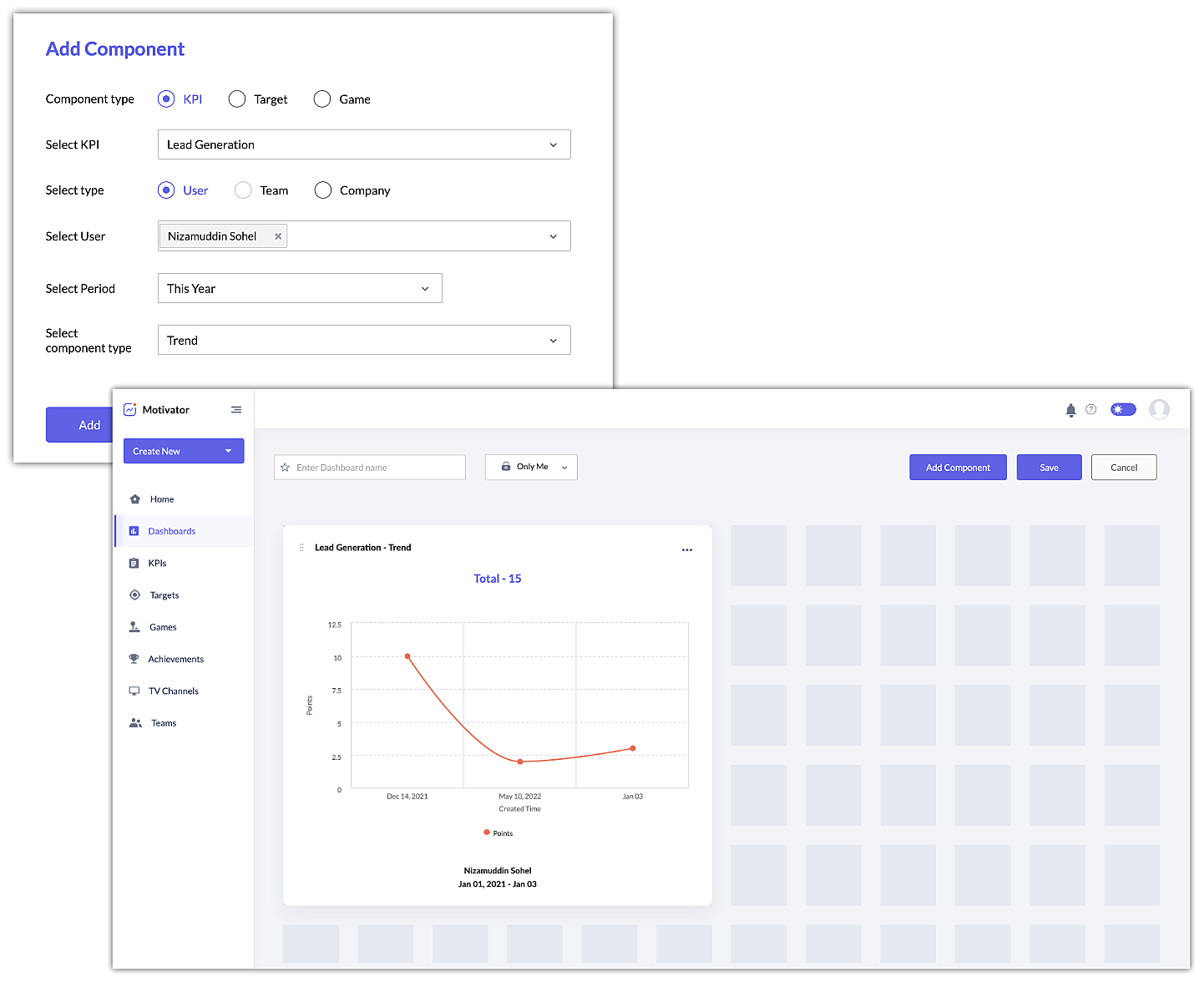
Task: Collapse the sidebar with the hamburger icon
Action: tap(236, 410)
